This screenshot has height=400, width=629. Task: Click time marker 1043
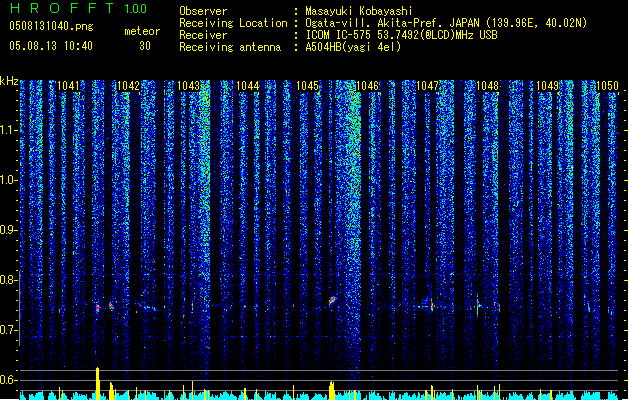tap(188, 86)
